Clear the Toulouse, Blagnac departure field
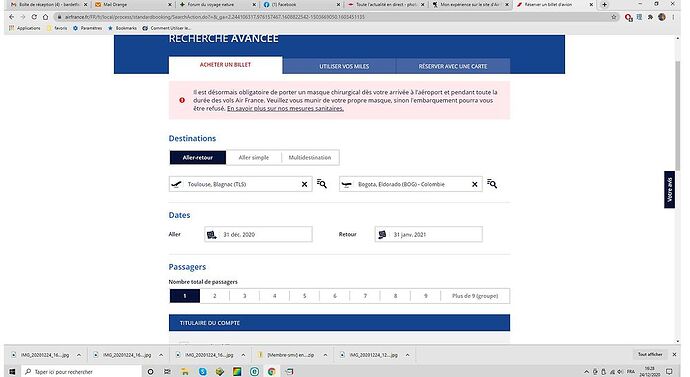690x377 pixels. coord(304,184)
